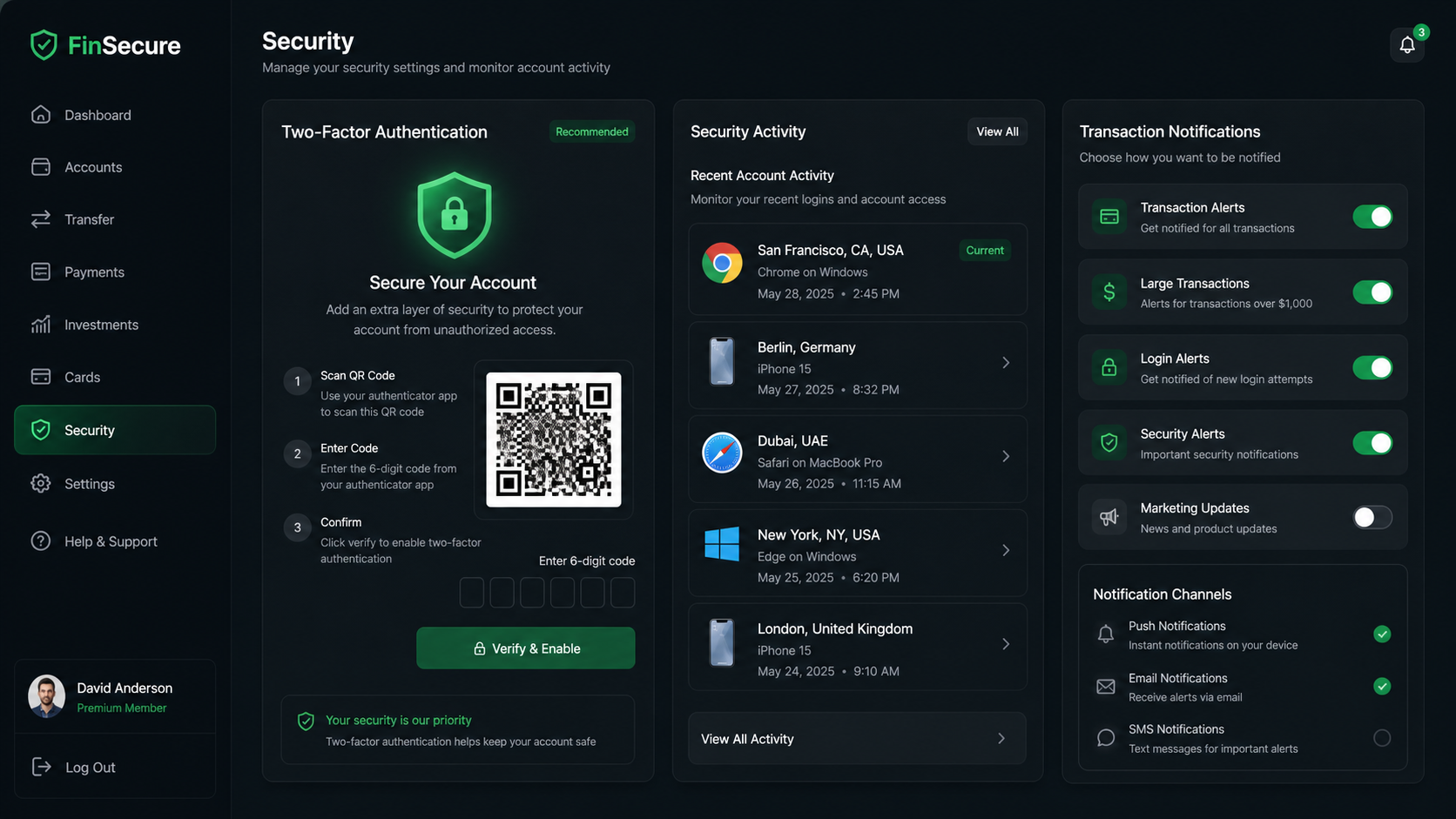Click the large shield lock icon
The width and height of the screenshot is (1456, 819).
(454, 215)
